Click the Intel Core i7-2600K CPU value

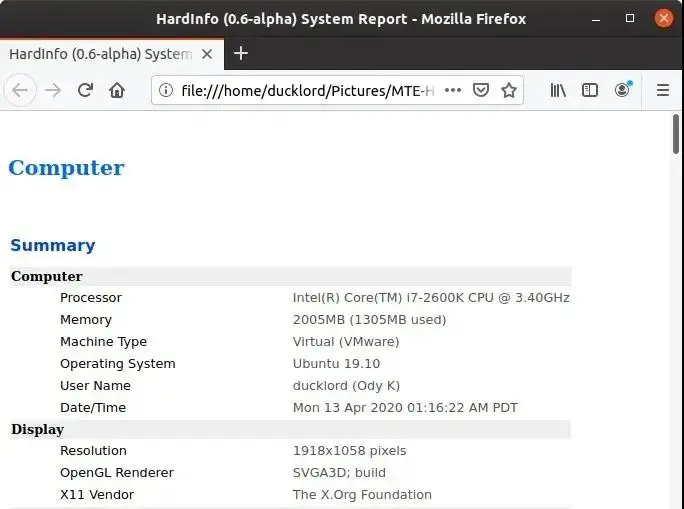pos(431,297)
